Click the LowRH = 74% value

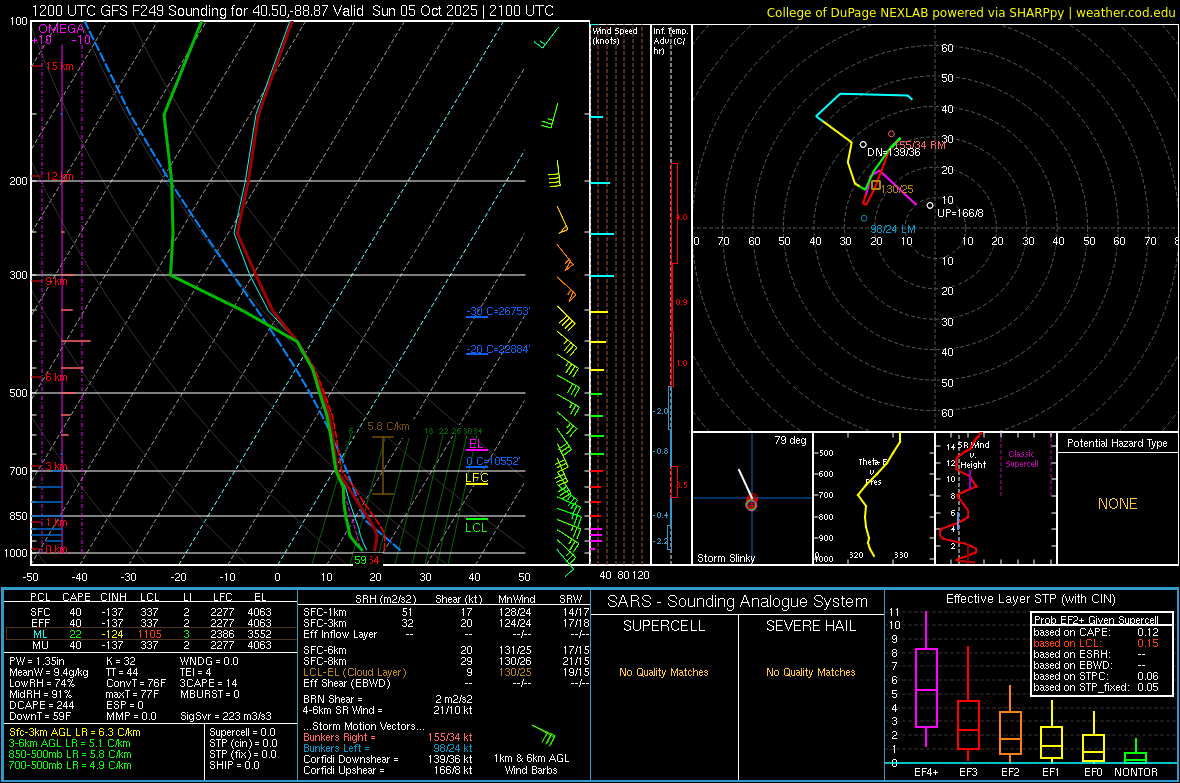(x=41, y=684)
